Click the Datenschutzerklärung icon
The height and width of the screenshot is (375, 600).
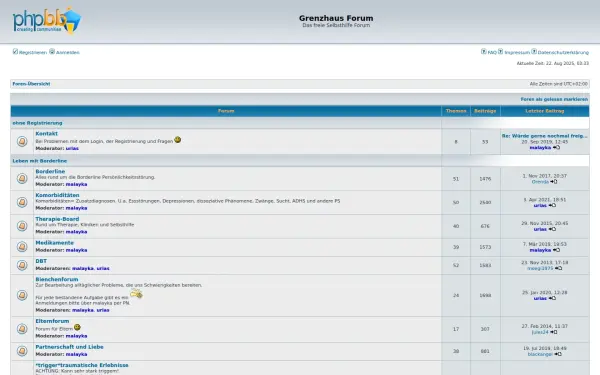[534, 51]
